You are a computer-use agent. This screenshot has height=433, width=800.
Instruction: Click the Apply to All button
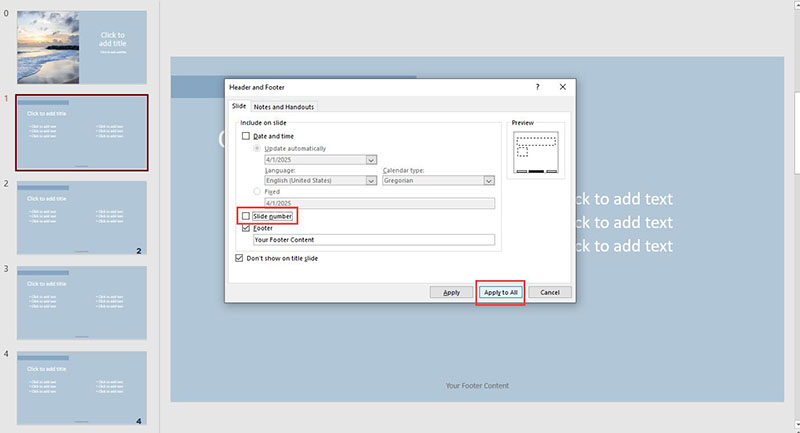(x=501, y=292)
